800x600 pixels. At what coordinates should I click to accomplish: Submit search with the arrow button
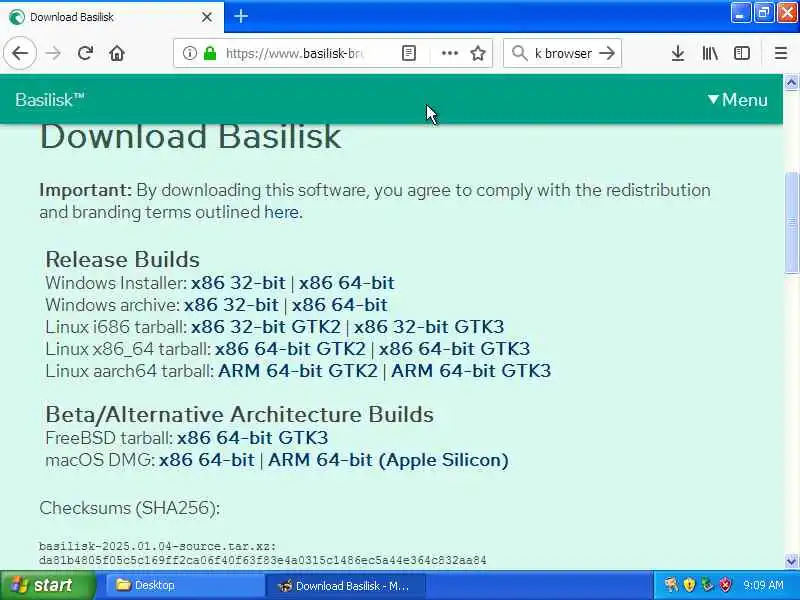(x=607, y=53)
